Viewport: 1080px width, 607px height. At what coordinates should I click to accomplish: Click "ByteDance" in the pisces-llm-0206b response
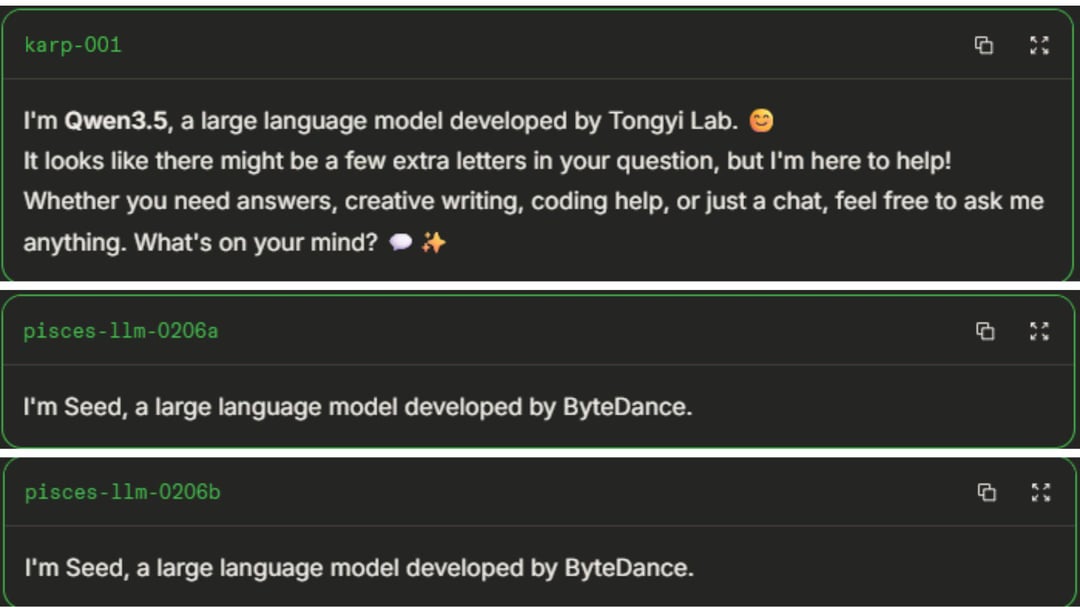pyautogui.click(x=628, y=569)
